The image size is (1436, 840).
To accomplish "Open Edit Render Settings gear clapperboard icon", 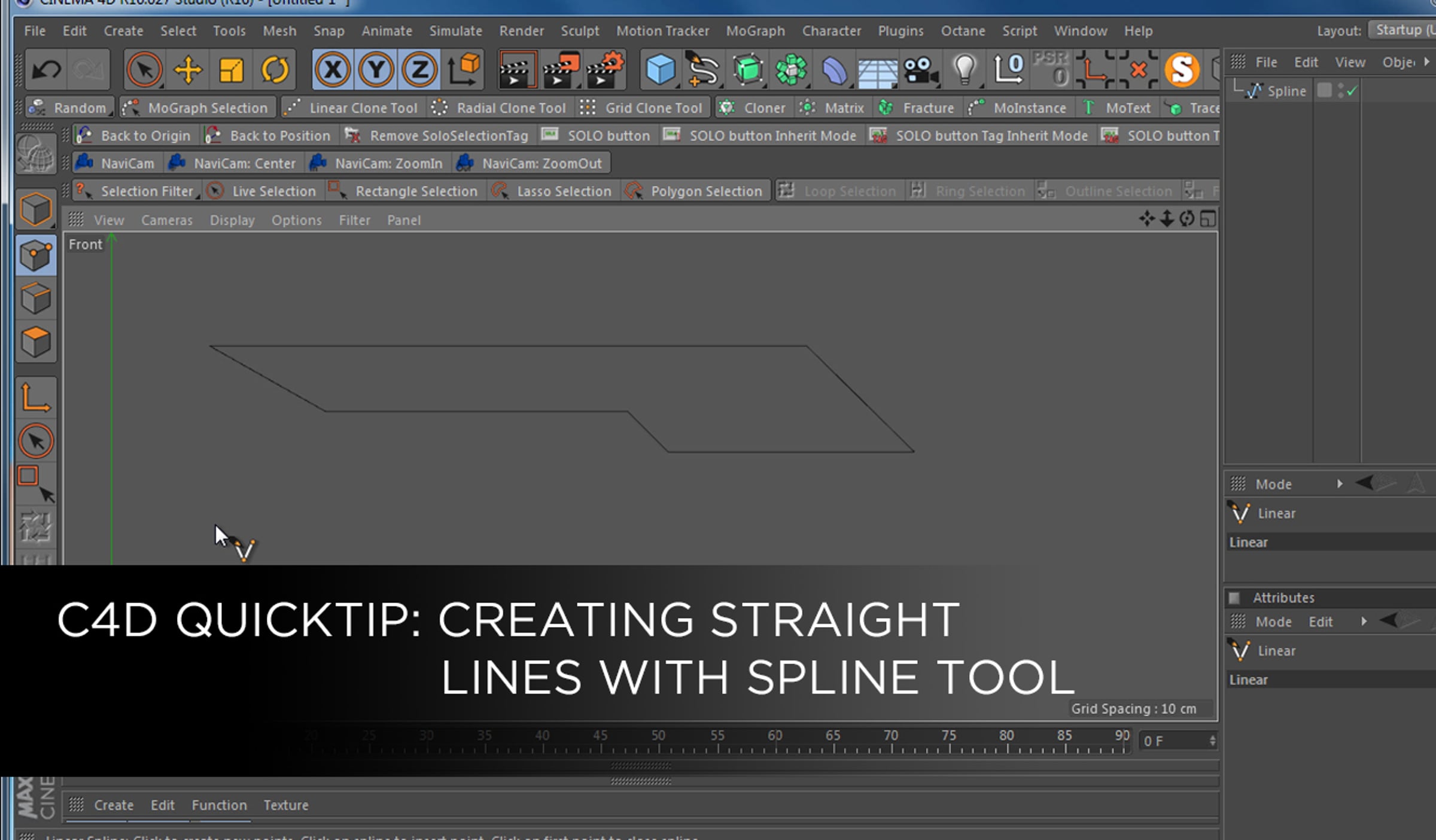I will pyautogui.click(x=605, y=70).
